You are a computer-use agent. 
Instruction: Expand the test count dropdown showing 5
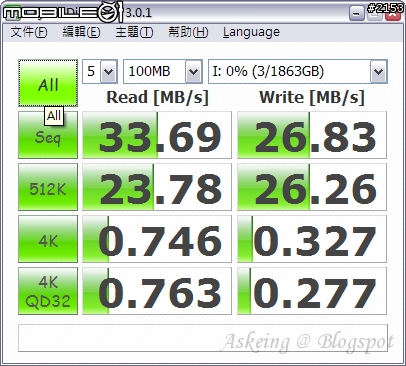pyautogui.click(x=109, y=71)
